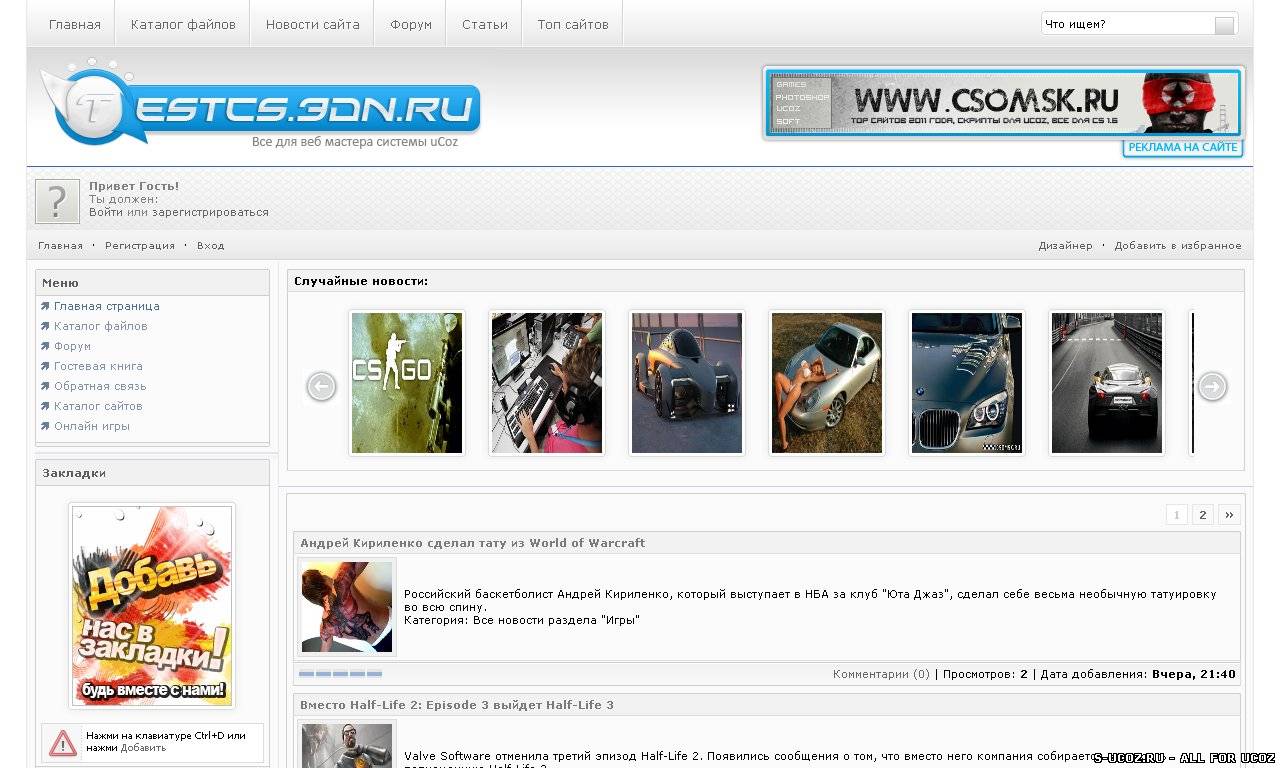Open the Каталог файлов top menu
Image resolution: width=1280 pixels, height=768 pixels.
[183, 24]
